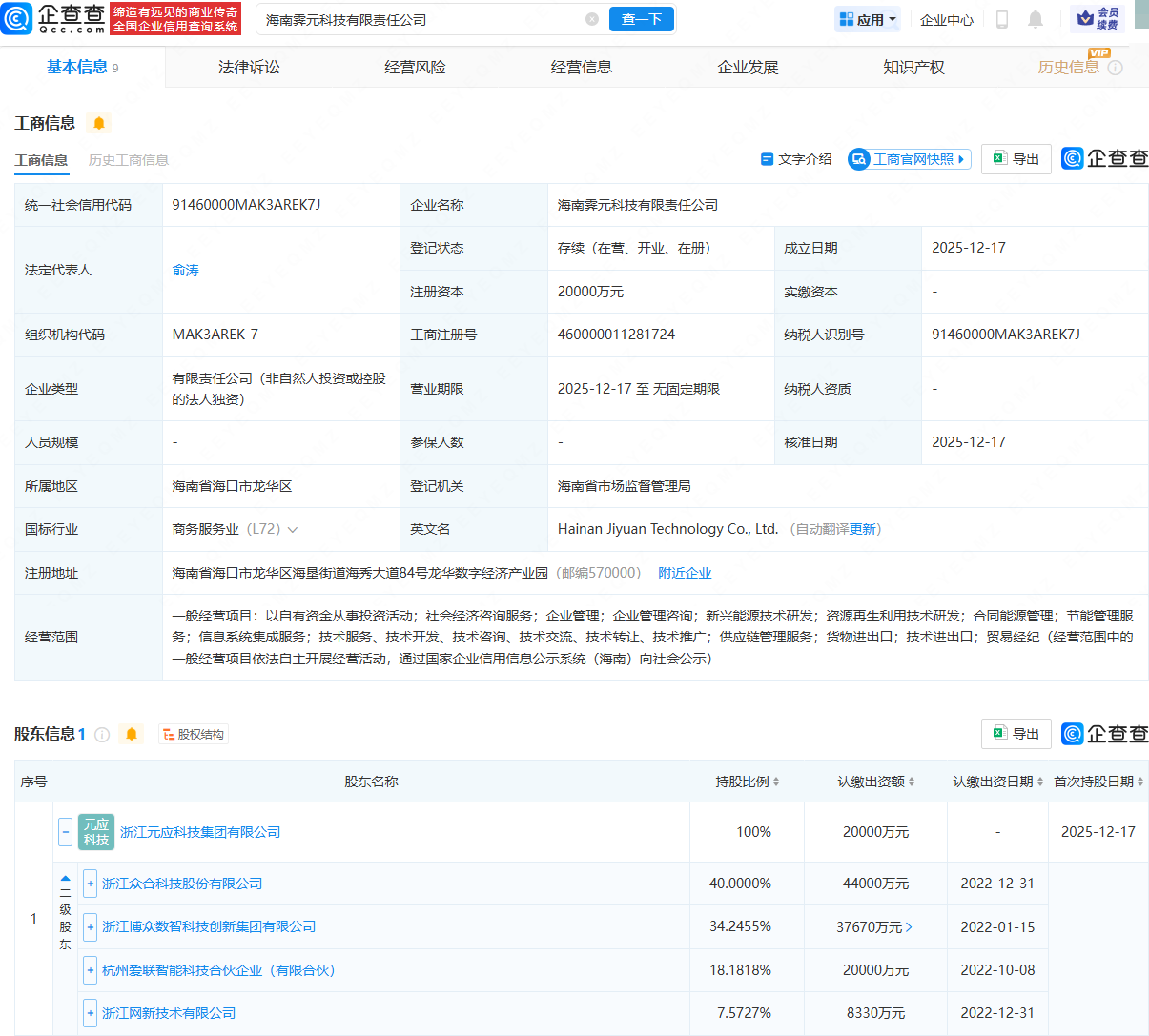Click the 查一下 search button
Image resolution: width=1149 pixels, height=1036 pixels.
641,18
